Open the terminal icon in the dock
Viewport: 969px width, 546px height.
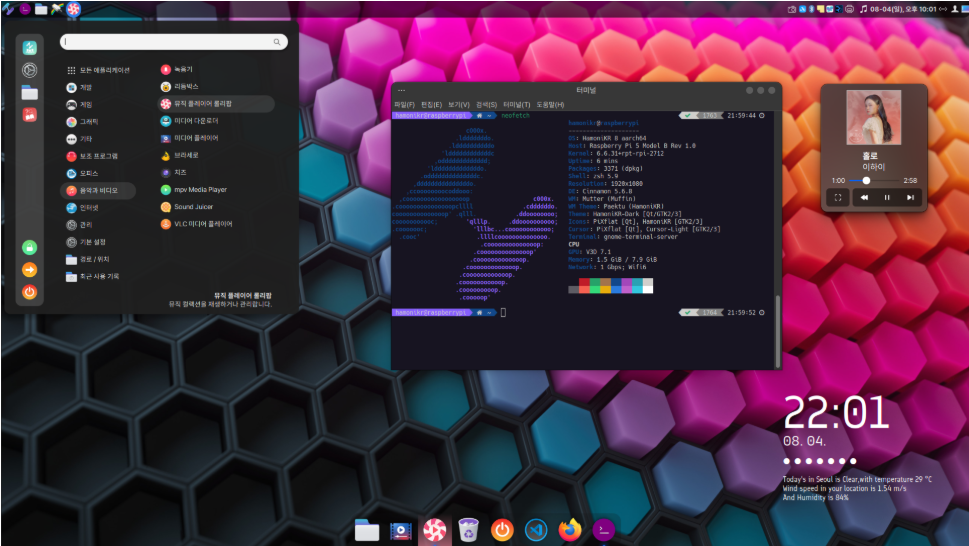(604, 529)
